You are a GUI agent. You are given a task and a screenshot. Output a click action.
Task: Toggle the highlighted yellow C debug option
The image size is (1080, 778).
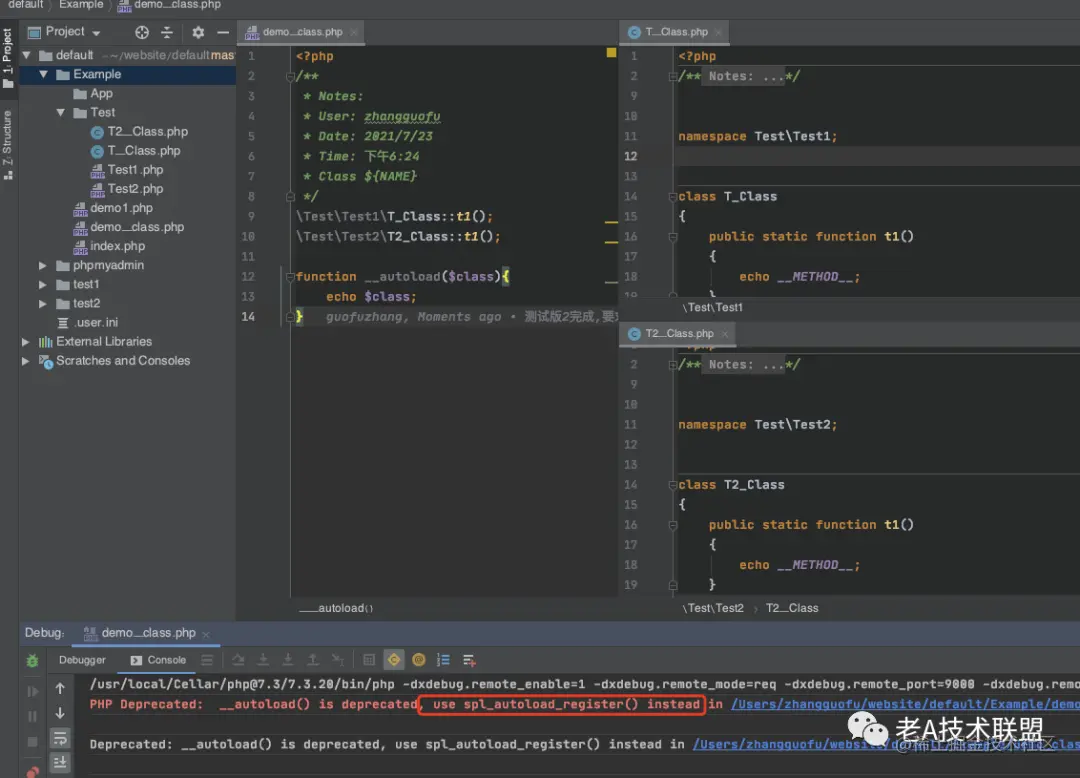[394, 660]
